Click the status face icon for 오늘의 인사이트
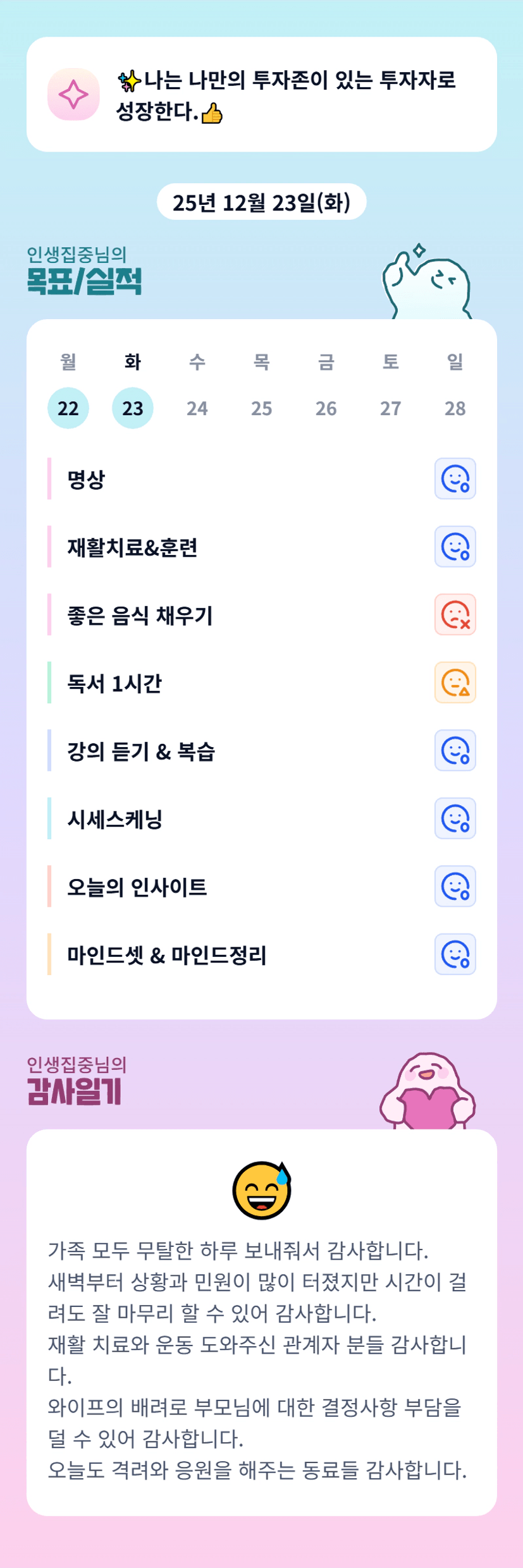Image resolution: width=523 pixels, height=1568 pixels. 455,886
